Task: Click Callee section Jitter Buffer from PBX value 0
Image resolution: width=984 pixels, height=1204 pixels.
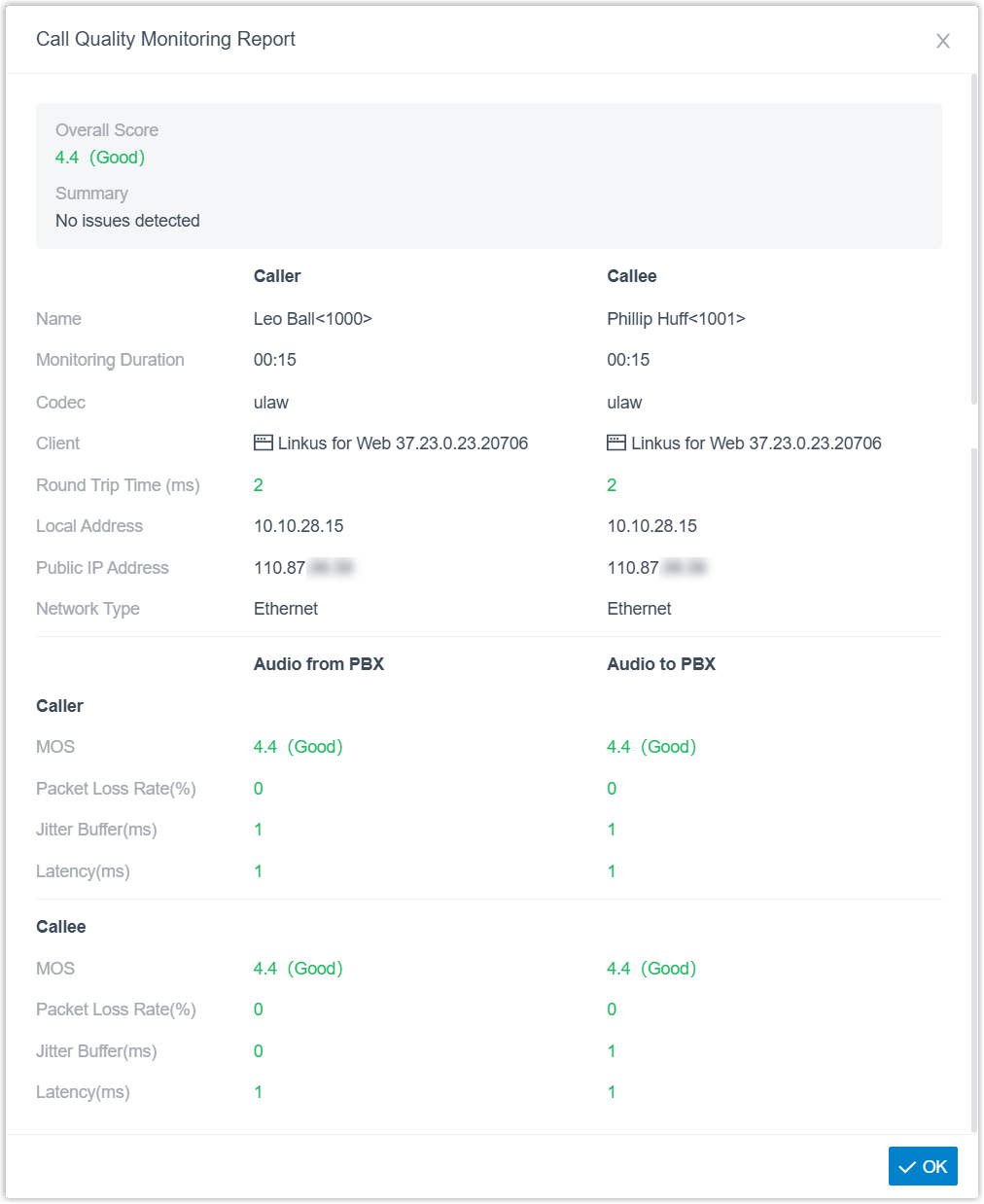Action: pyautogui.click(x=259, y=1051)
